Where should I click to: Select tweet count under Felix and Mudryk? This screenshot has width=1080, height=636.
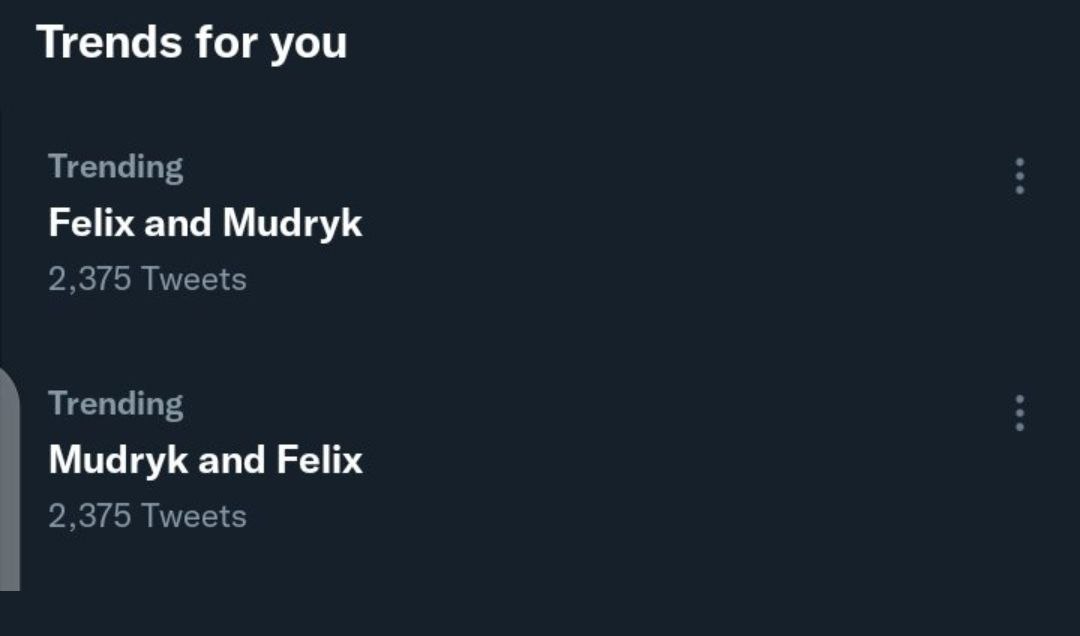147,279
